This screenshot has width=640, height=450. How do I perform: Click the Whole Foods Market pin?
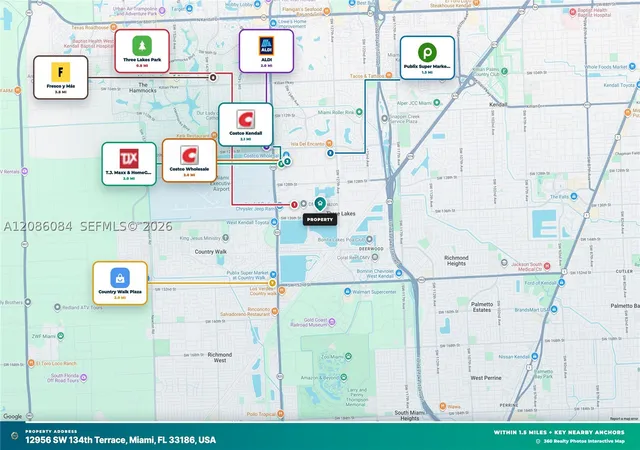click(x=632, y=66)
